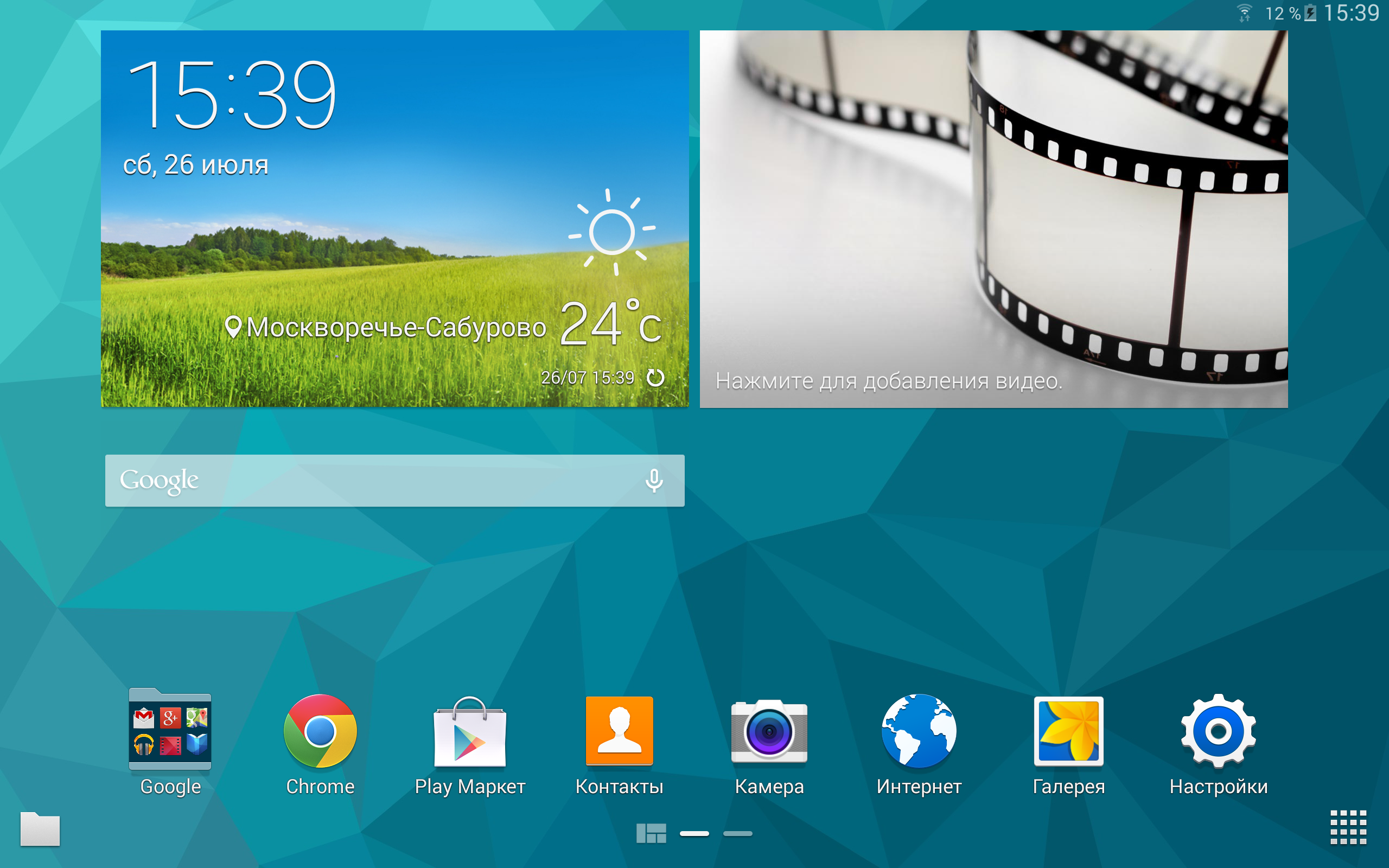Switch to the magazine home page indicator
The image size is (1389, 868).
coord(651,833)
